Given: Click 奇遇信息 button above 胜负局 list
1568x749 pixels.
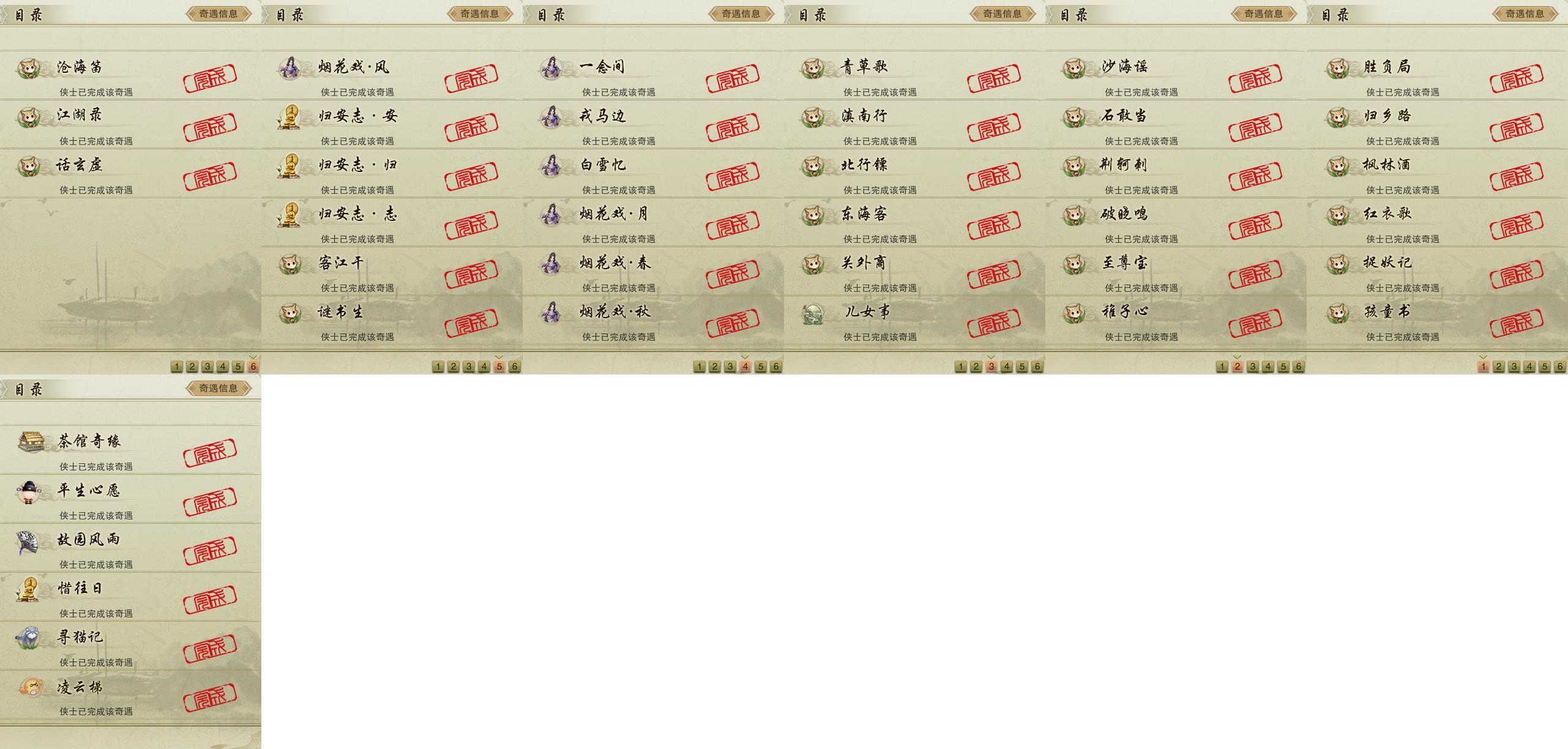Looking at the screenshot, I should point(1525,13).
